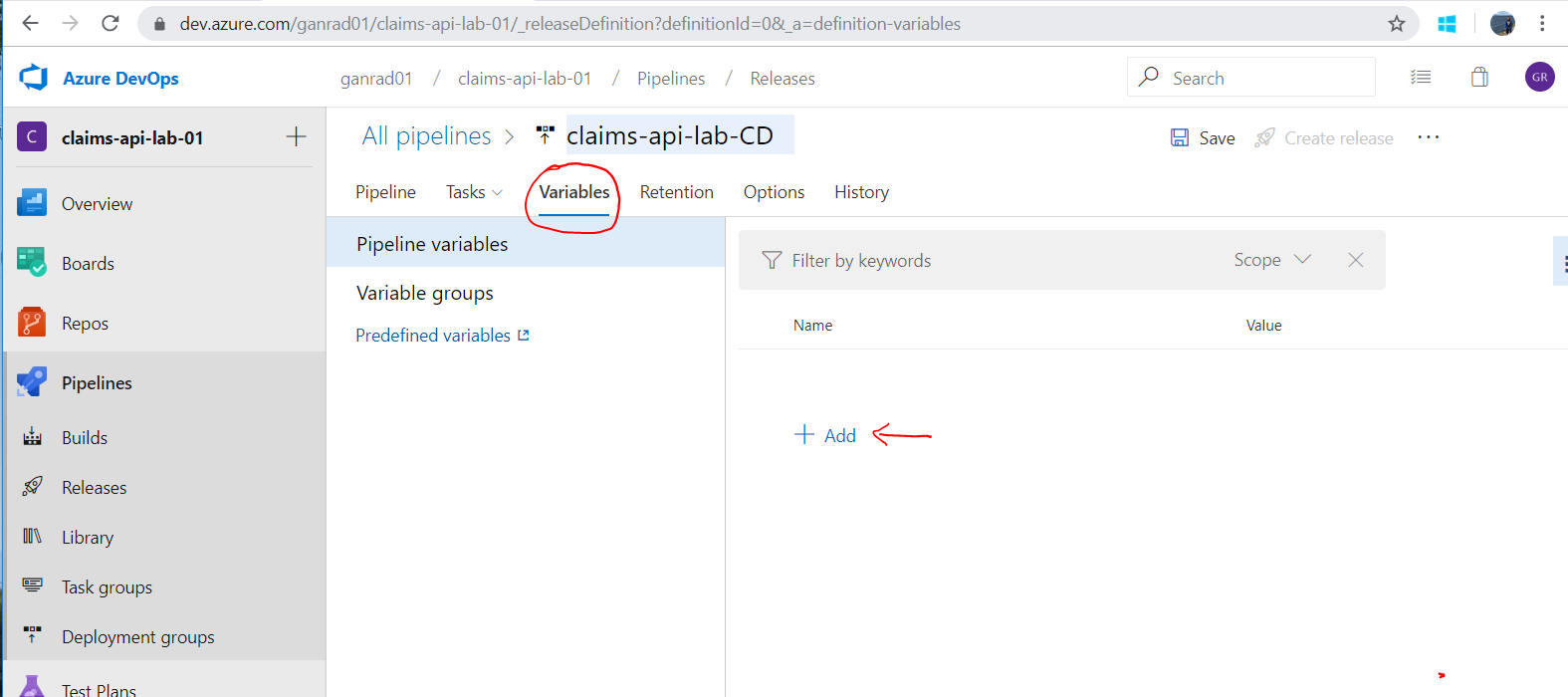Open the more actions ellipsis menu
The height and width of the screenshot is (697, 1568).
(1429, 136)
